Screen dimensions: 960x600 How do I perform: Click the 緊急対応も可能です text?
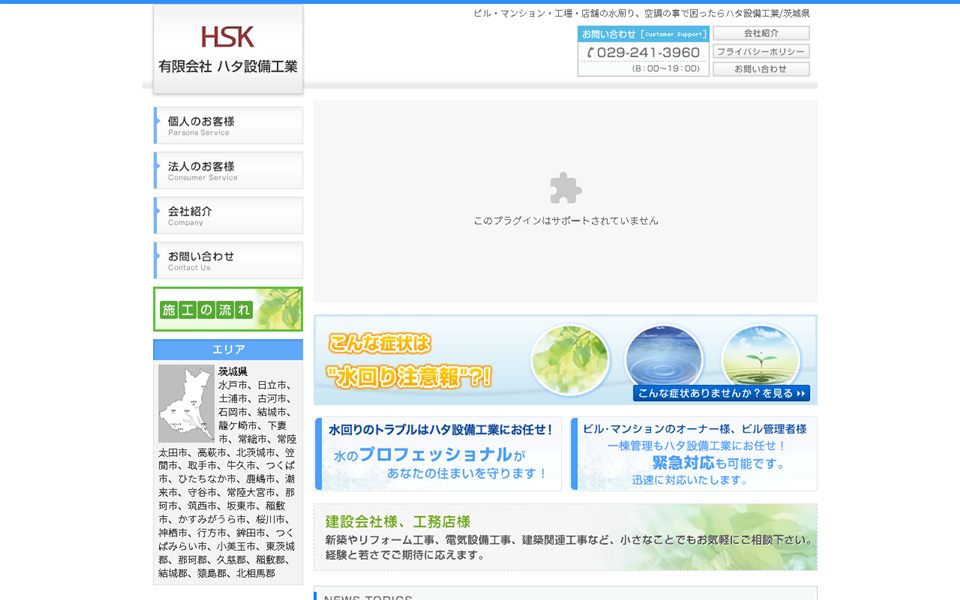(x=718, y=463)
